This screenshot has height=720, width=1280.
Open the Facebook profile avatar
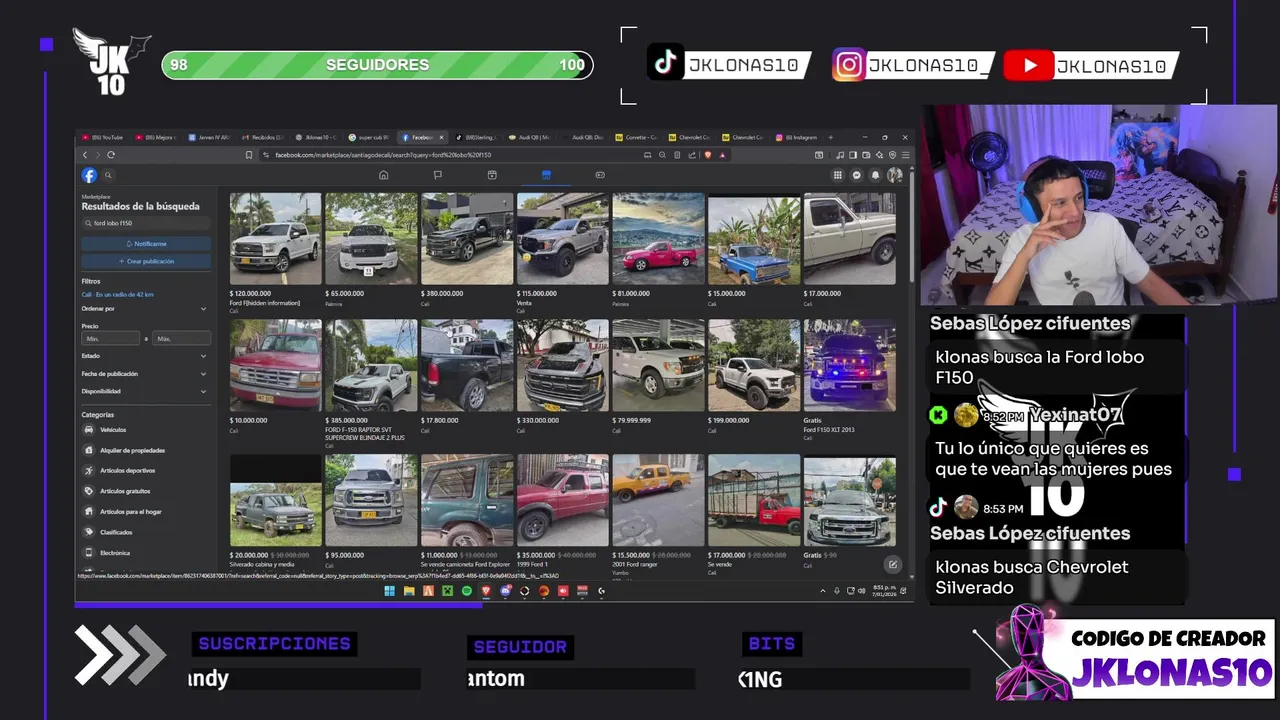pyautogui.click(x=895, y=175)
